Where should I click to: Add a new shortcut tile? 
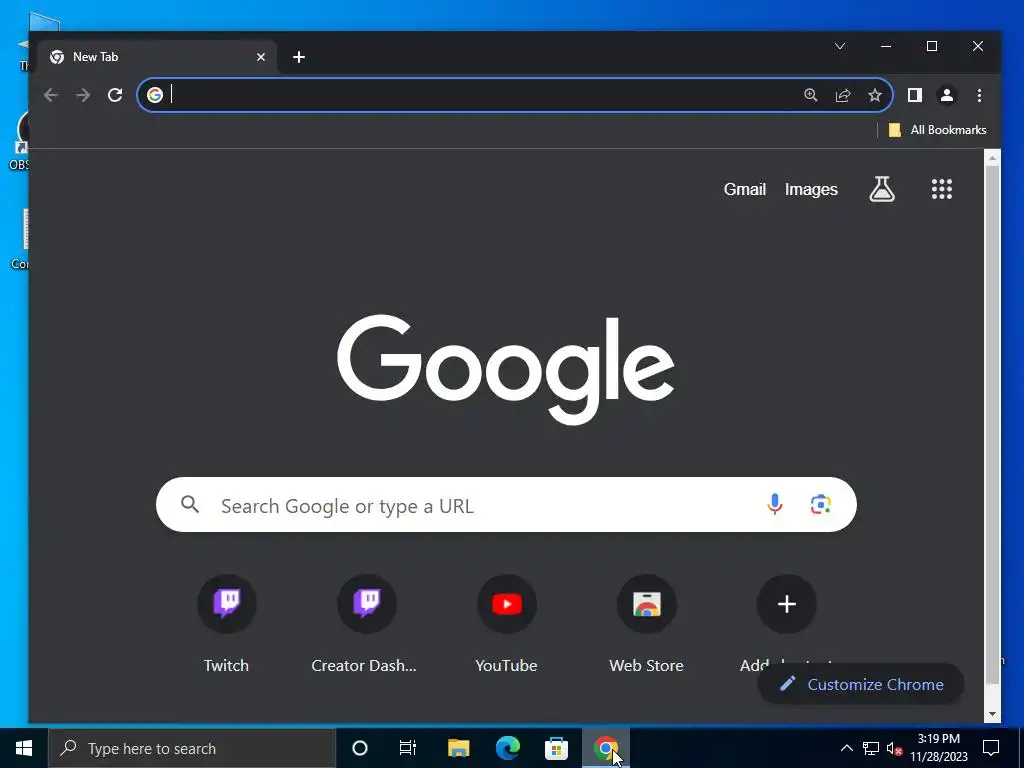pyautogui.click(x=786, y=604)
